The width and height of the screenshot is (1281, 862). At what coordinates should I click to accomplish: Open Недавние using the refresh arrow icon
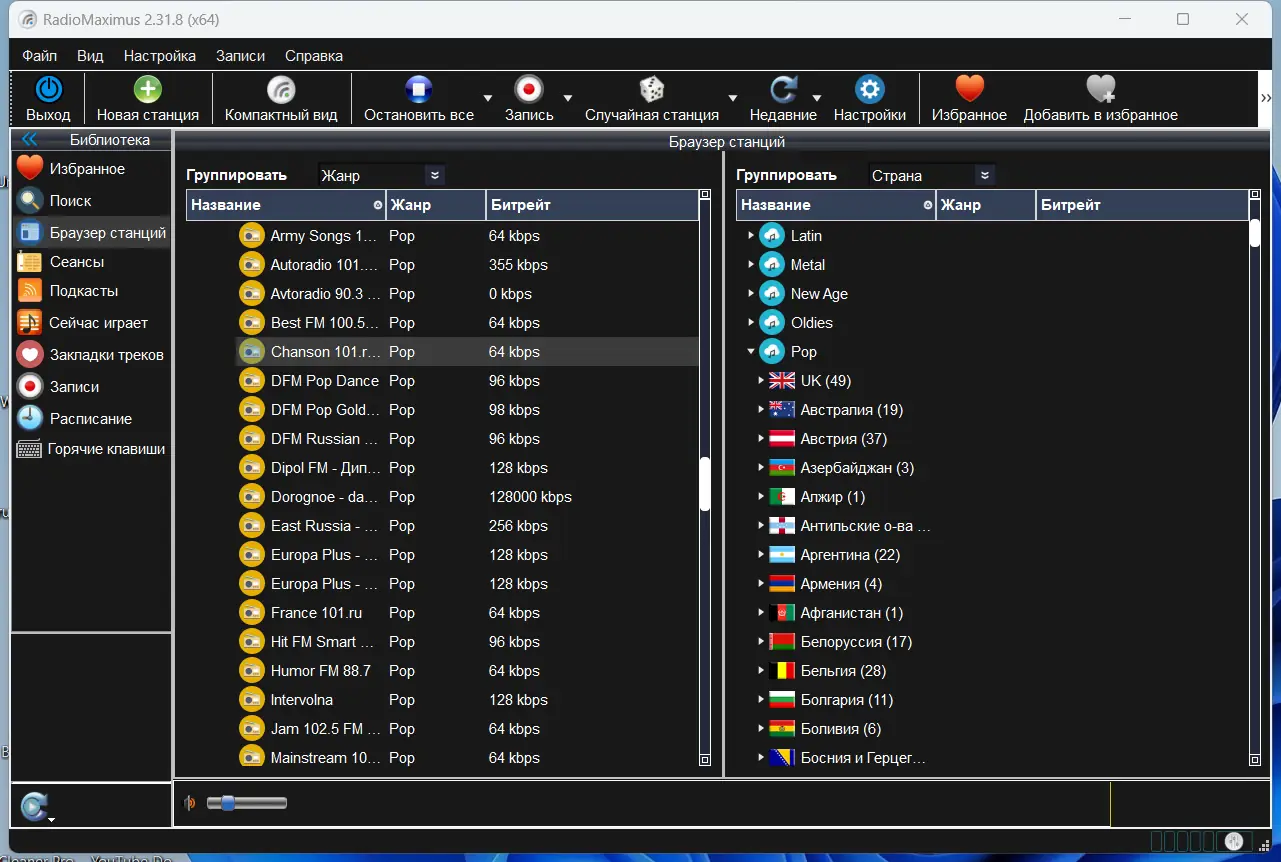pyautogui.click(x=783, y=90)
